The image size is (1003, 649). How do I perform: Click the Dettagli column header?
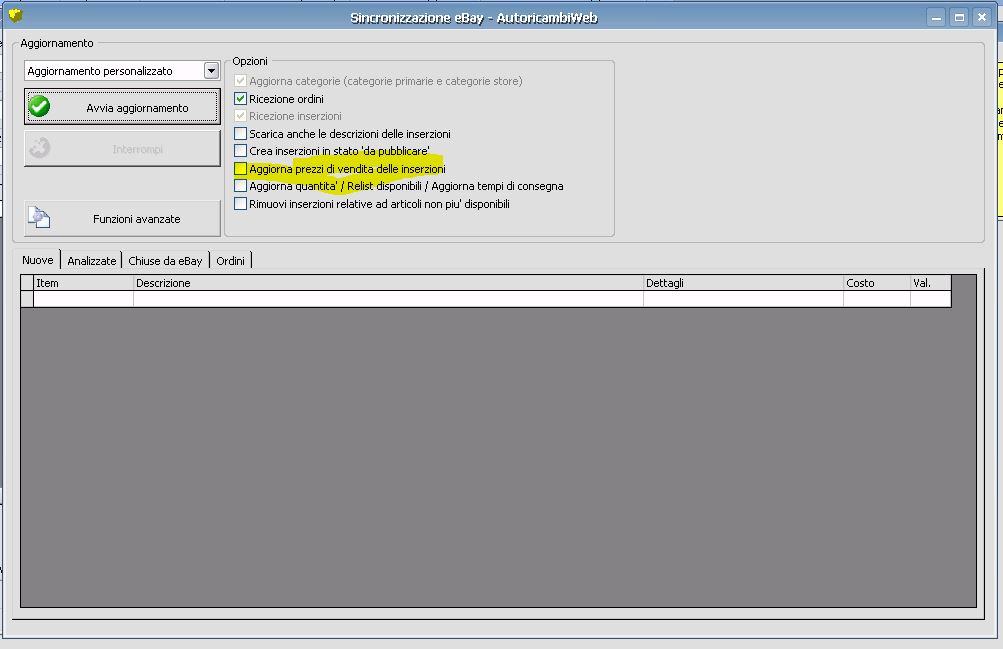743,283
